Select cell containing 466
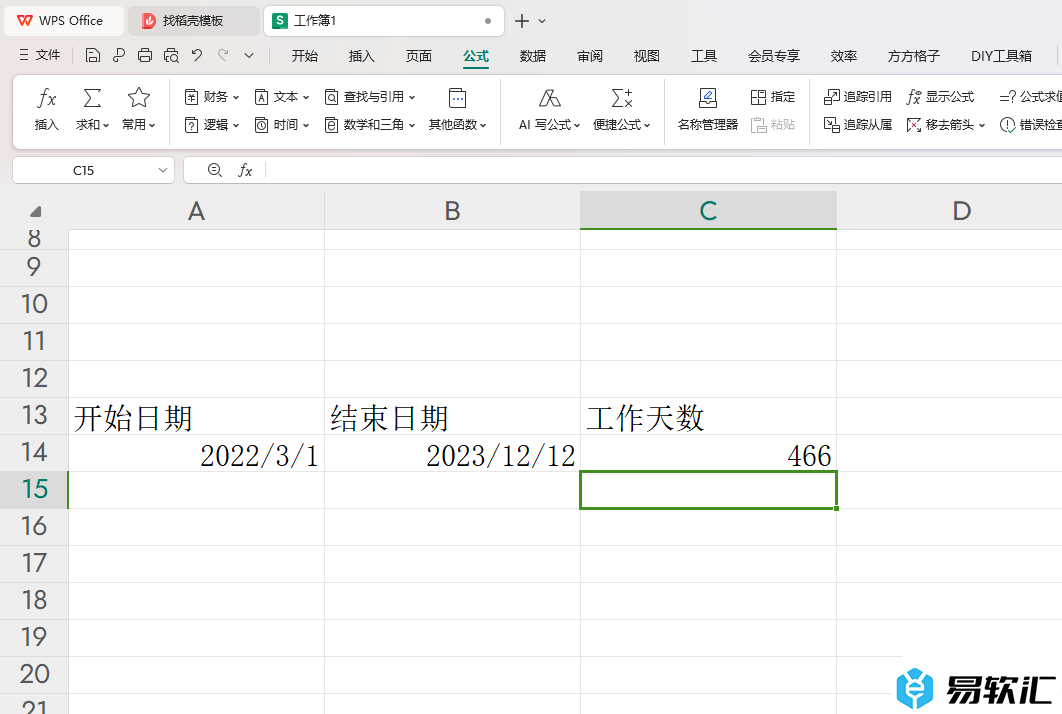 click(708, 453)
